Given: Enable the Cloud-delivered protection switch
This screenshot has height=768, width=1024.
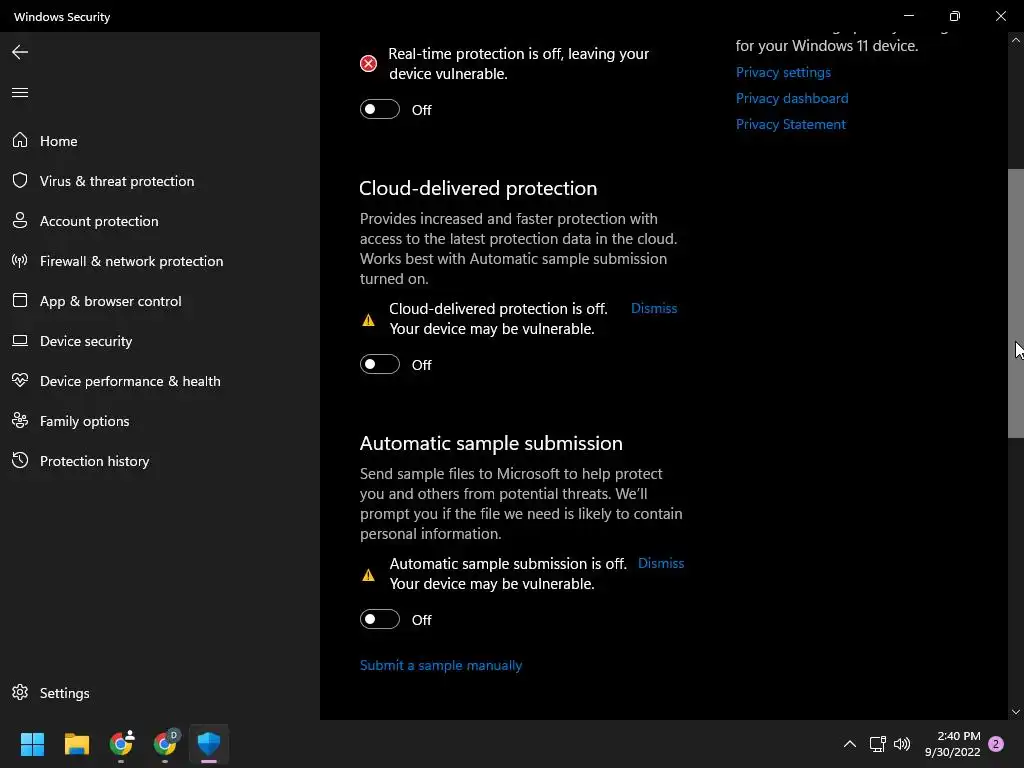Looking at the screenshot, I should click(x=380, y=364).
